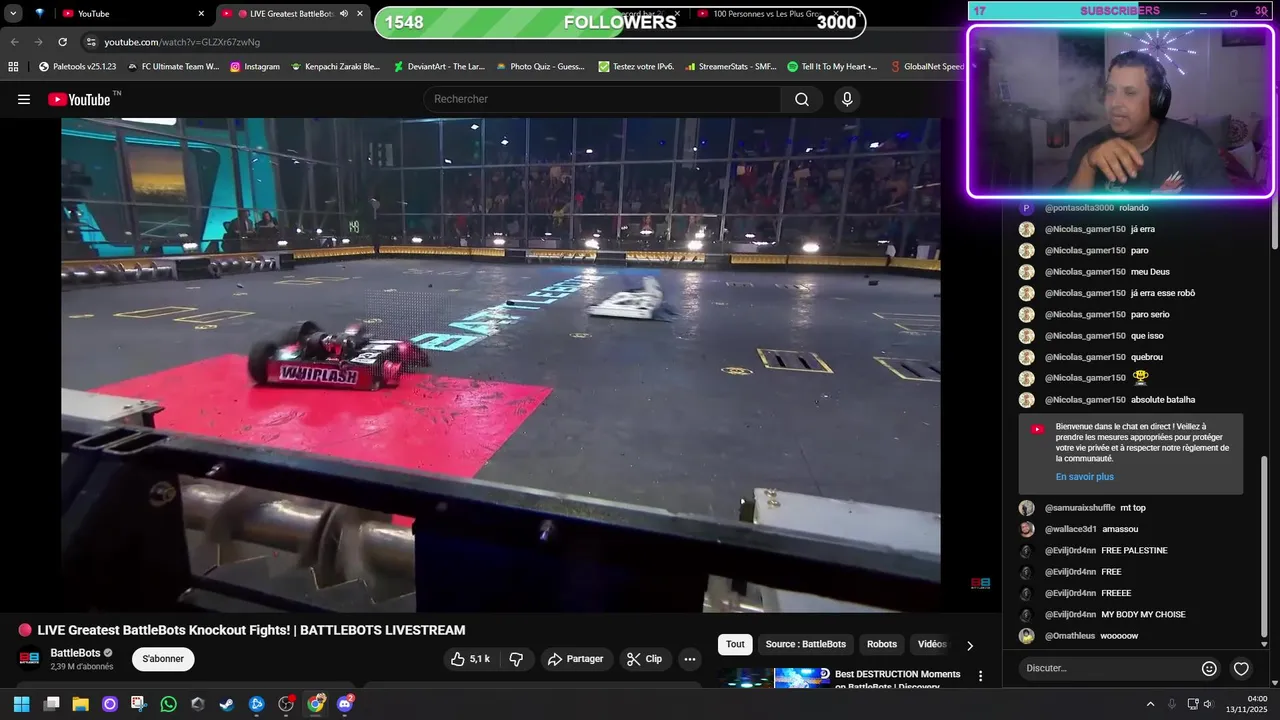The height and width of the screenshot is (720, 1280).
Task: Open the Paletools v25.1.23 bookmark
Action: coord(78,66)
